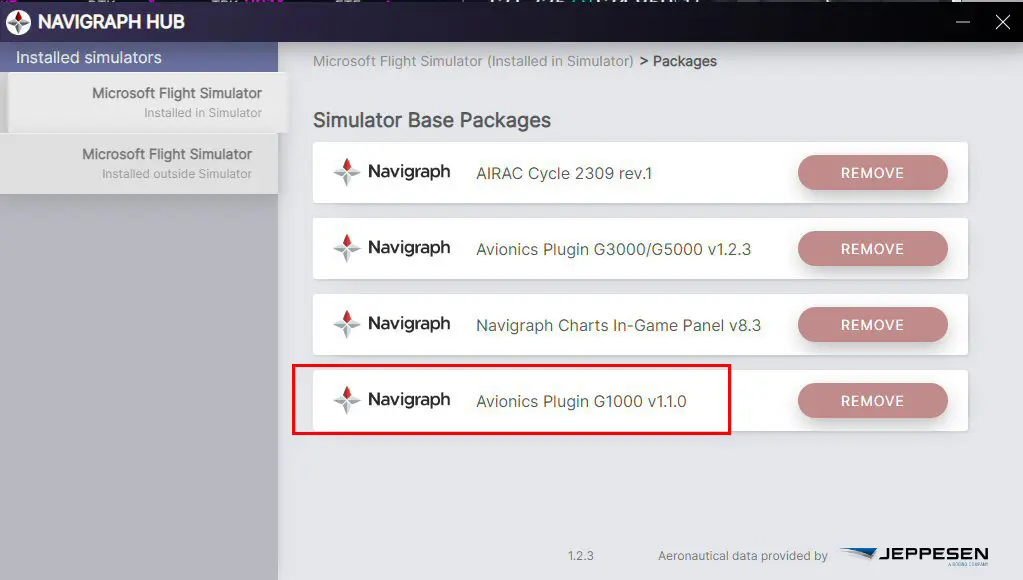Click the Navigraph icon in Charts In-Game Panel row

tap(346, 324)
